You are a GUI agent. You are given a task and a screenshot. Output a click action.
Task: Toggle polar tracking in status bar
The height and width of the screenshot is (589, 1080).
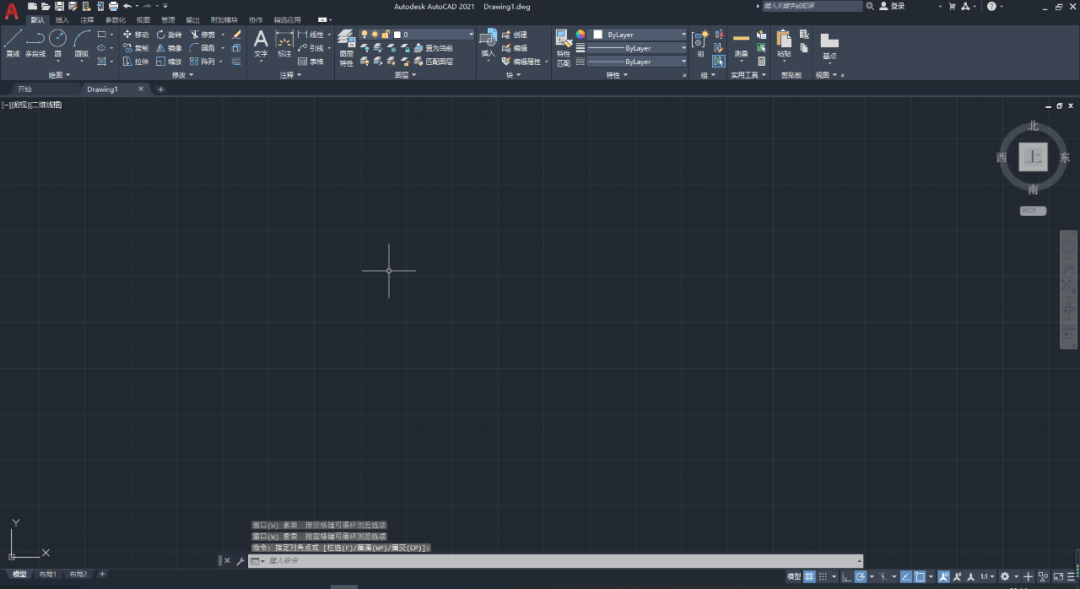[860, 577]
